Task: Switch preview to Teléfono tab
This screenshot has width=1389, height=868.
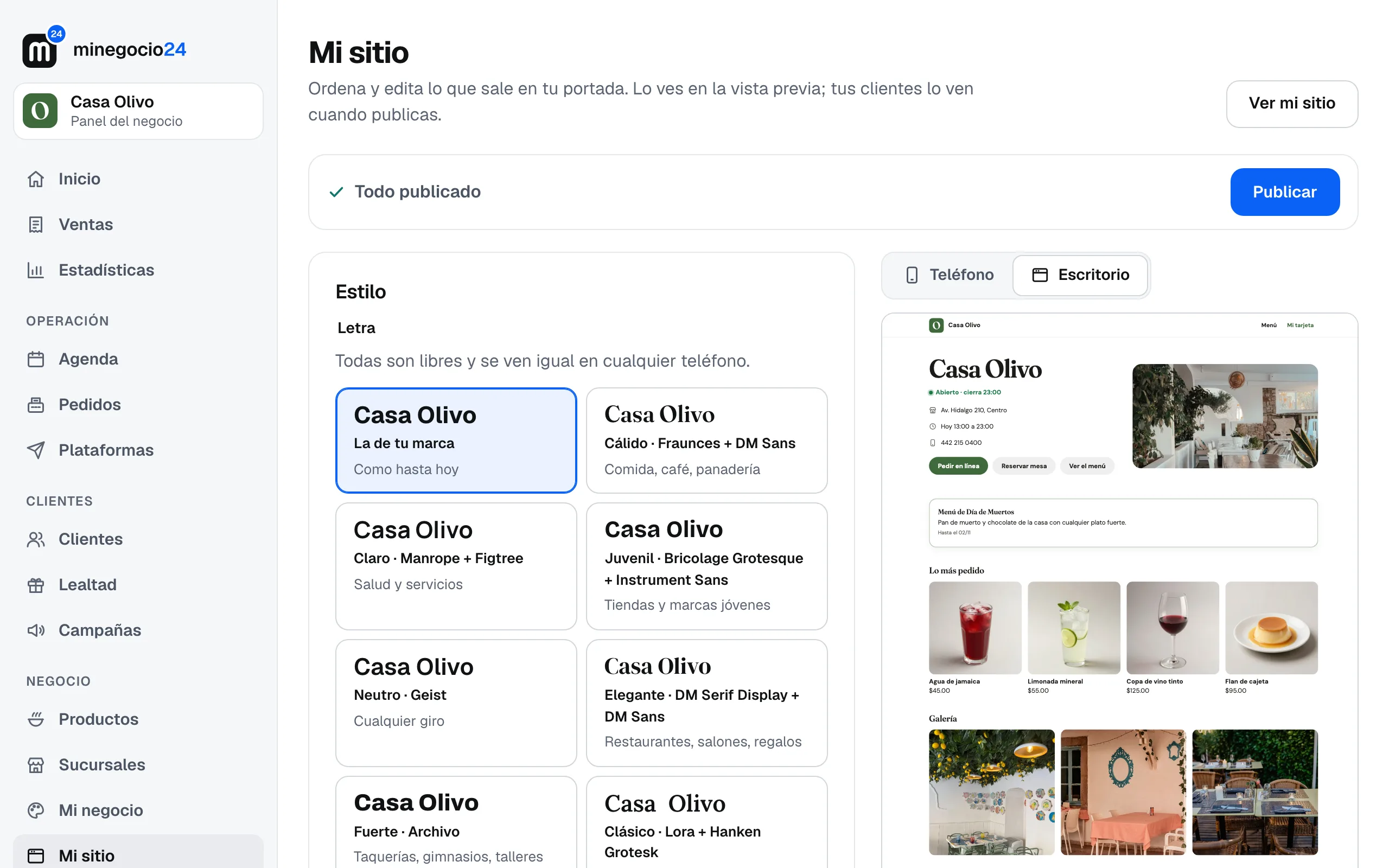Action: (x=949, y=275)
